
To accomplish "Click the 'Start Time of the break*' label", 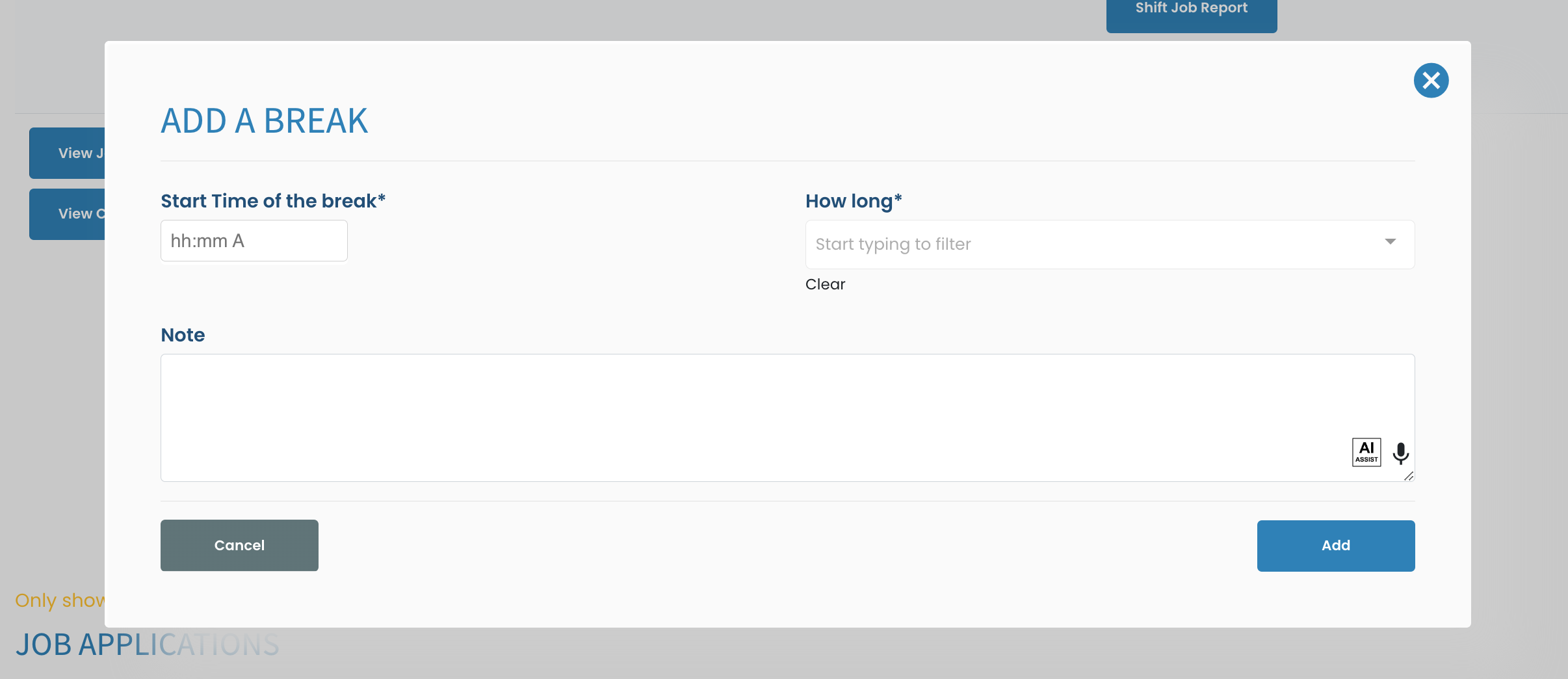I will [273, 201].
